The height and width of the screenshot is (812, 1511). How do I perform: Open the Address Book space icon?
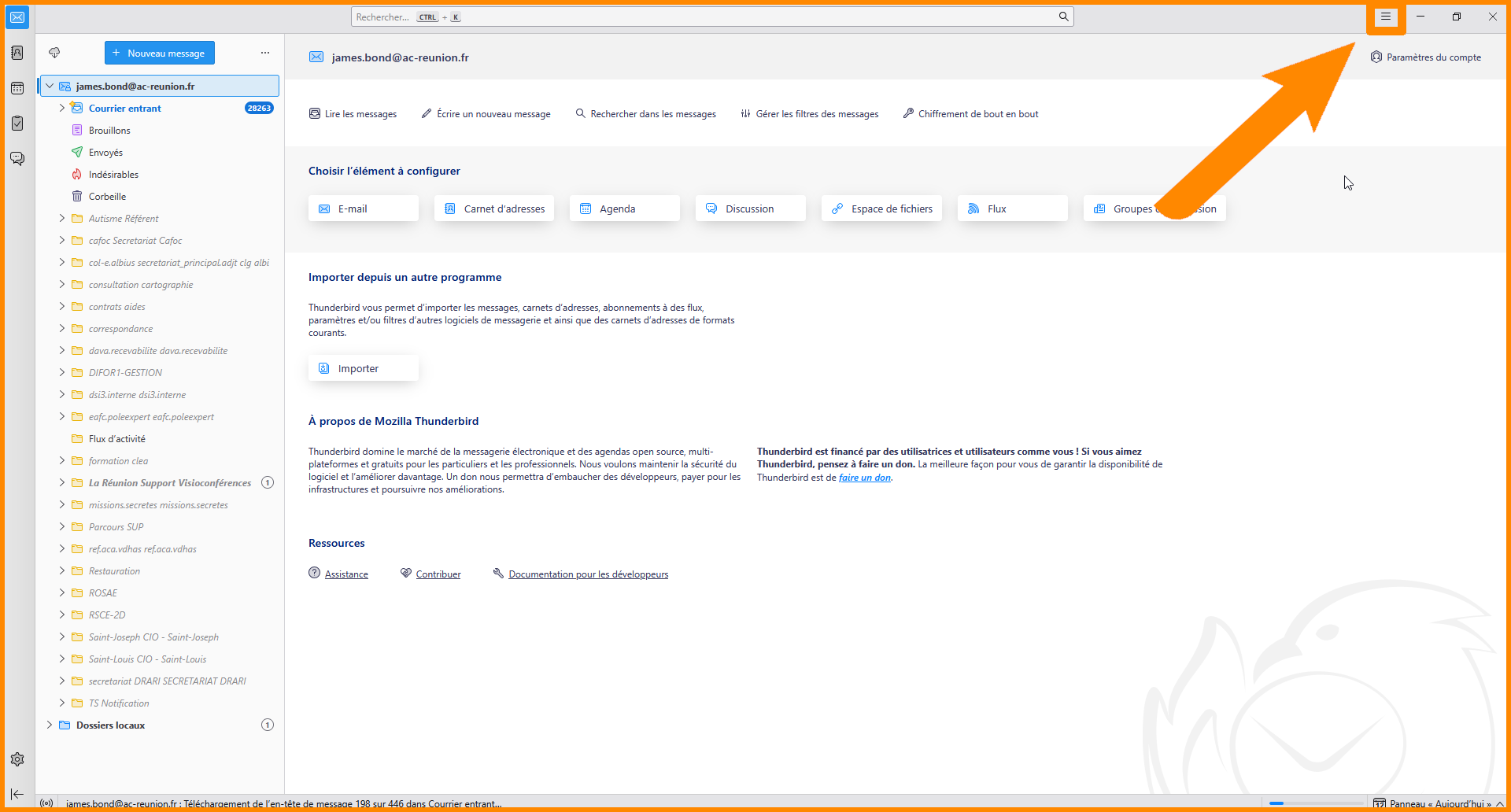pos(17,53)
